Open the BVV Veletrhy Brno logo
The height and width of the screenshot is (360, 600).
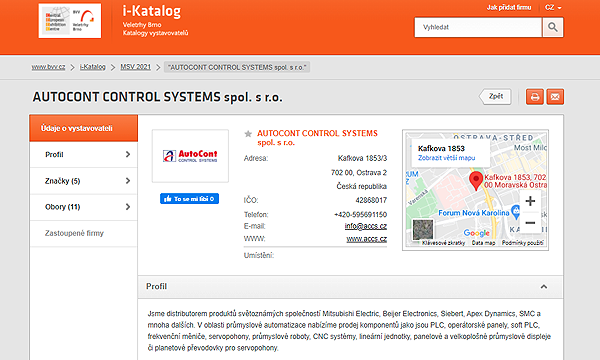[70, 21]
